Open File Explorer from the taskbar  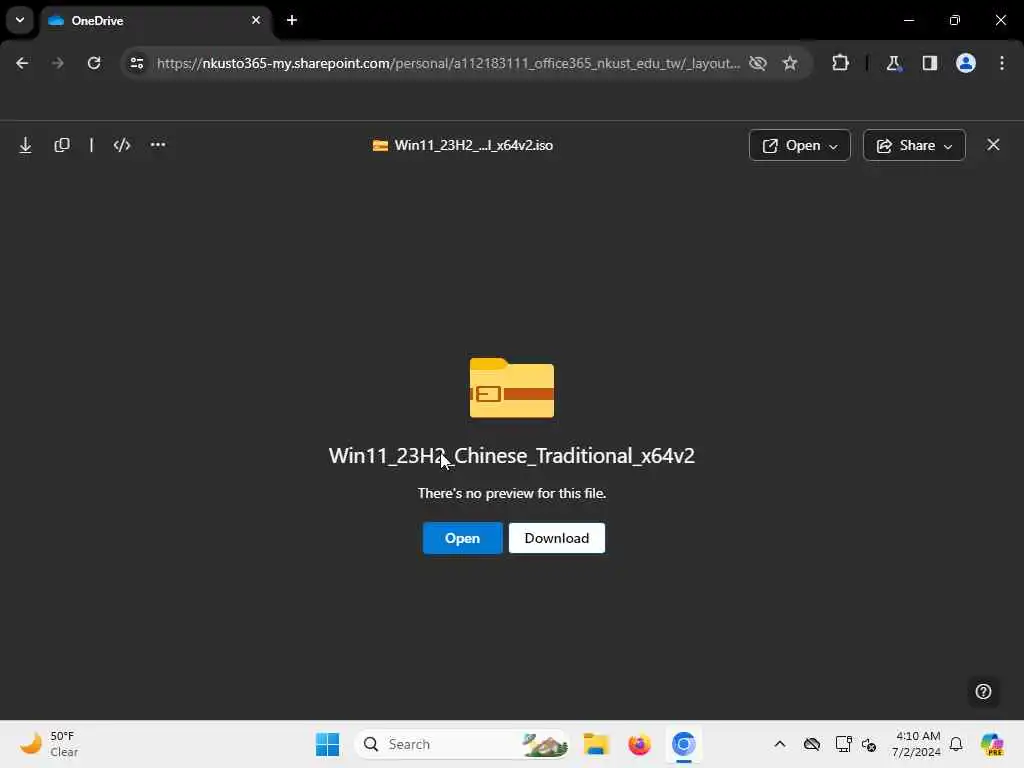(x=596, y=744)
